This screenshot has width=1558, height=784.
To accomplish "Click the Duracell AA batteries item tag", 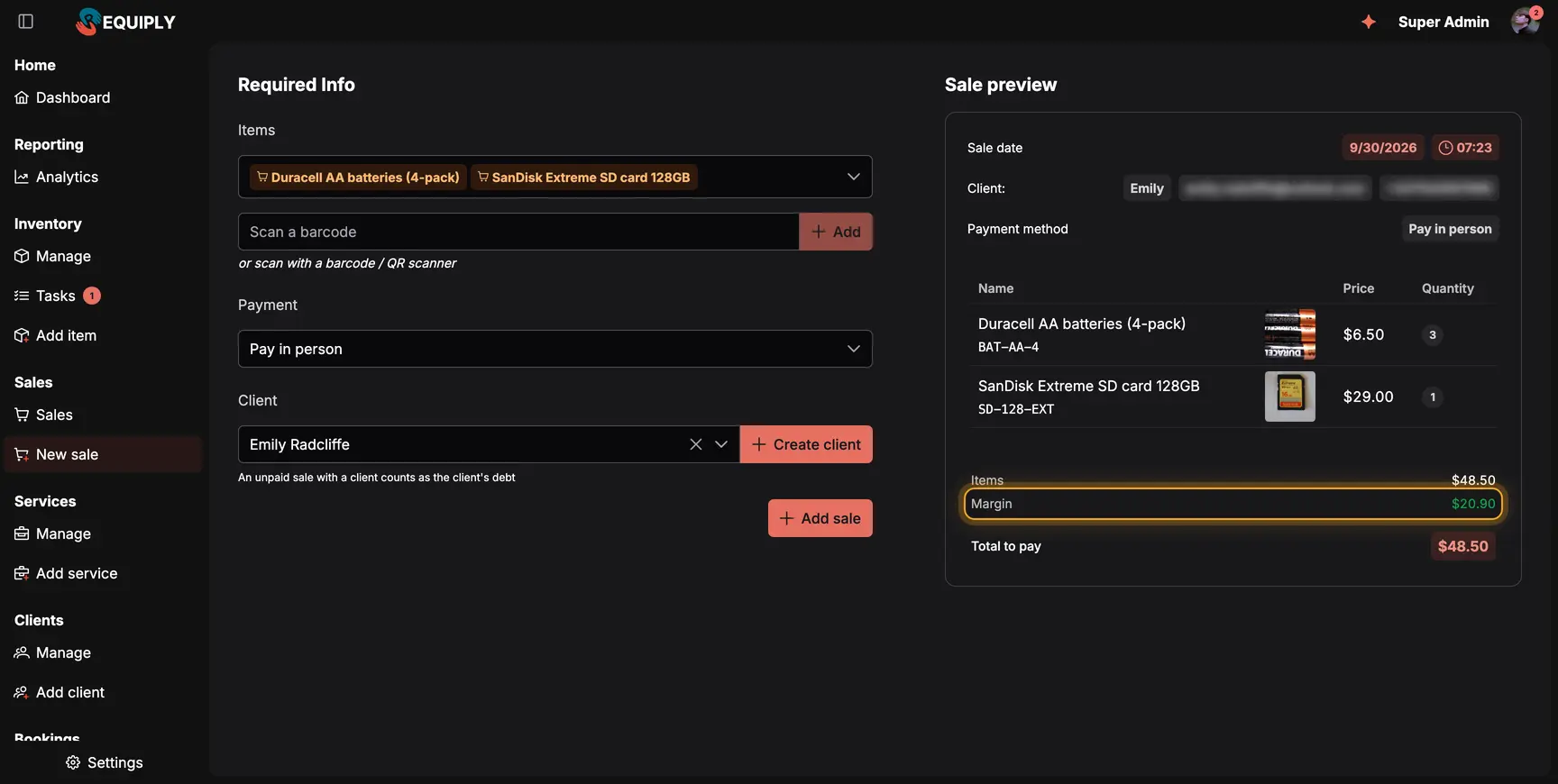I will [358, 178].
